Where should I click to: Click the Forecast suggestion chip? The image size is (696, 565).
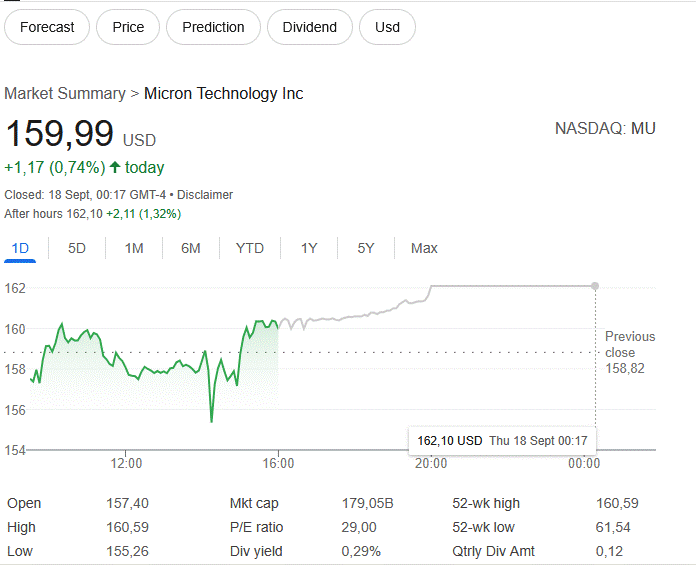click(47, 27)
